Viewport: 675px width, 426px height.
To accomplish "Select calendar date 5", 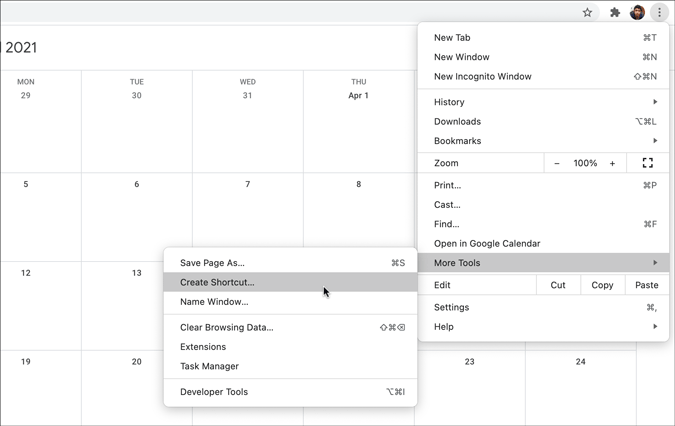I will click(26, 184).
